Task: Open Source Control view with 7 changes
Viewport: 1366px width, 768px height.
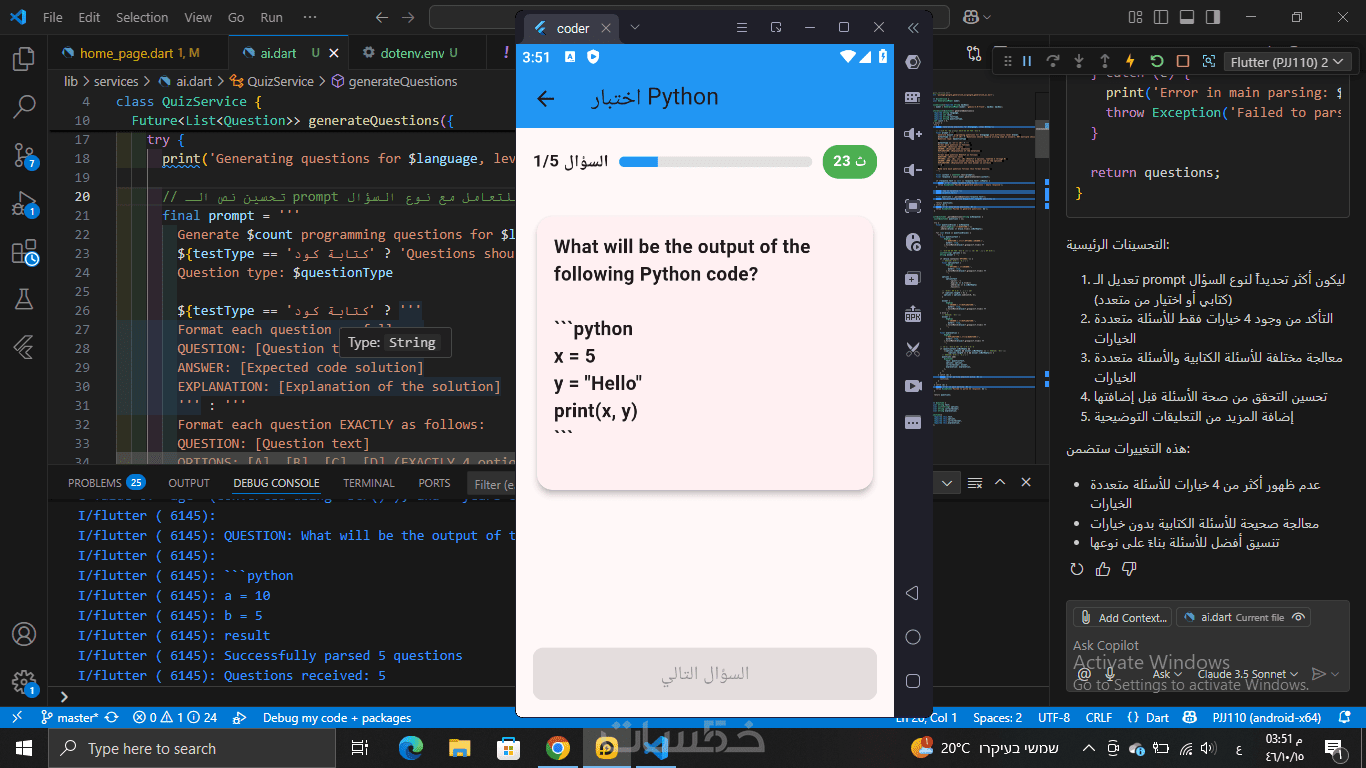Action: click(24, 155)
